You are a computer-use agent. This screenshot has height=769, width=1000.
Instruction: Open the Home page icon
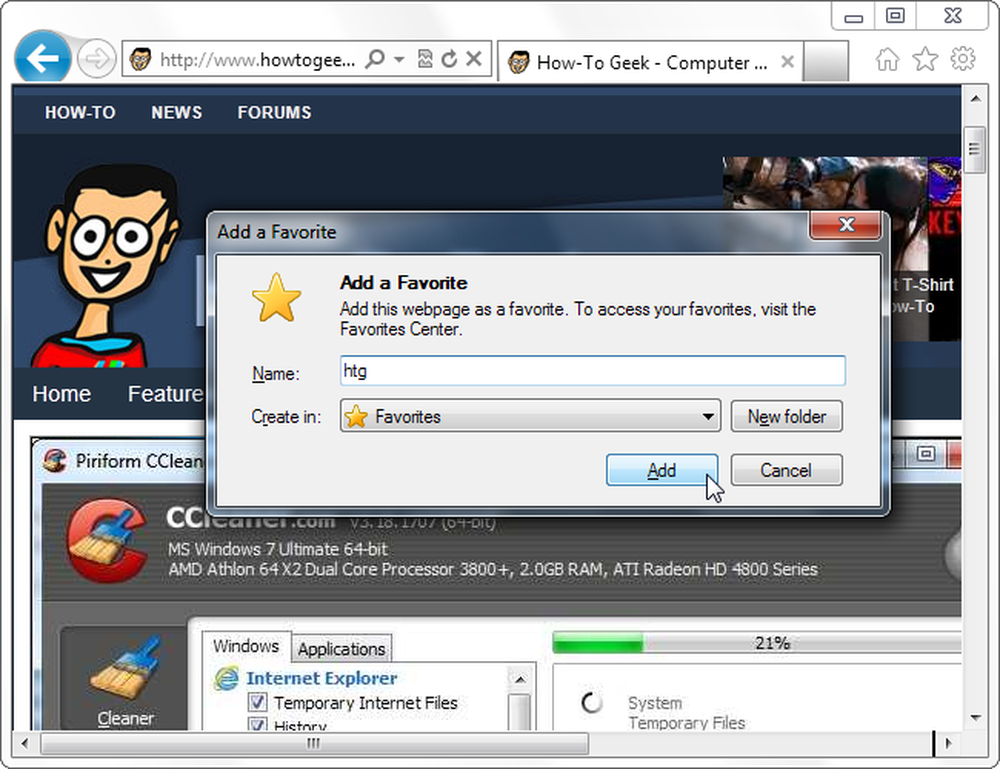pos(887,59)
